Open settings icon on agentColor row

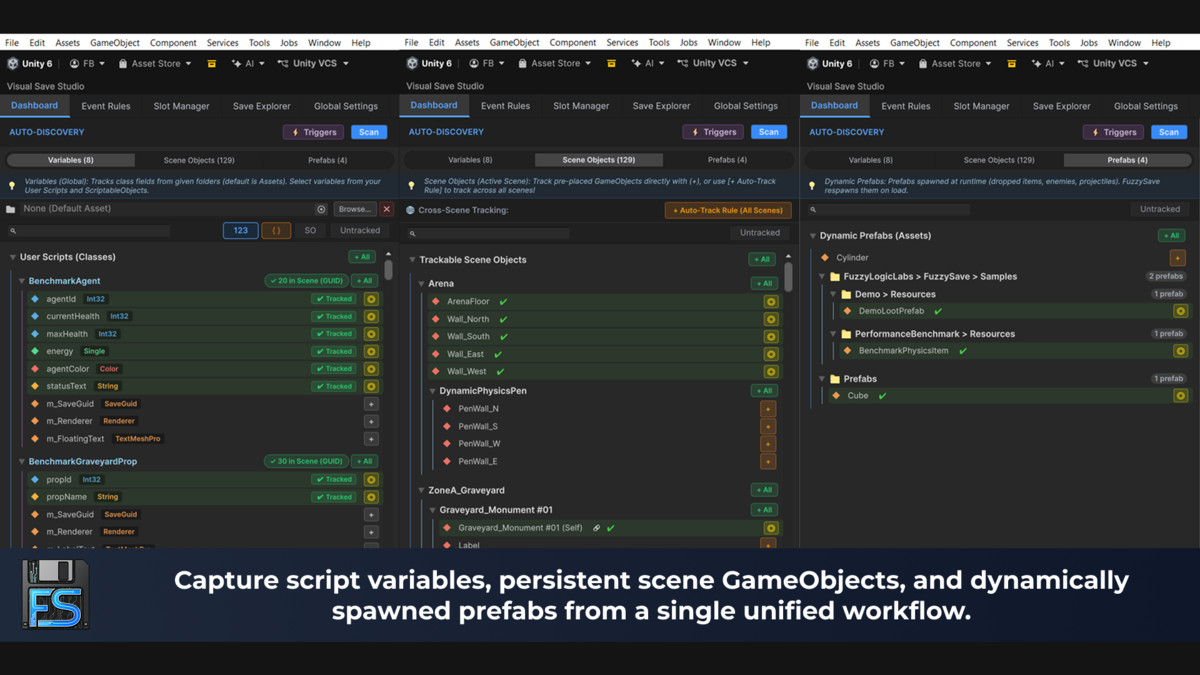[x=371, y=369]
